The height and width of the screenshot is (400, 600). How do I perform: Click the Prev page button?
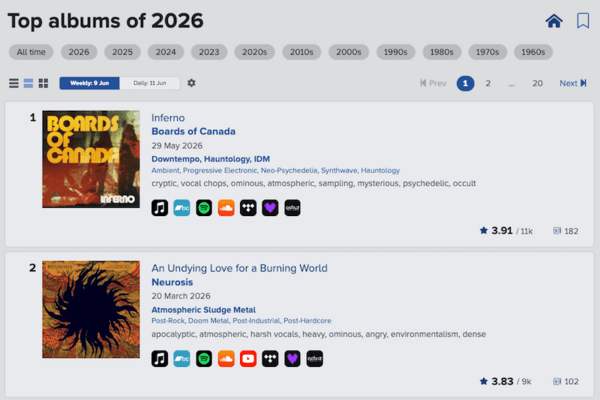tap(433, 83)
